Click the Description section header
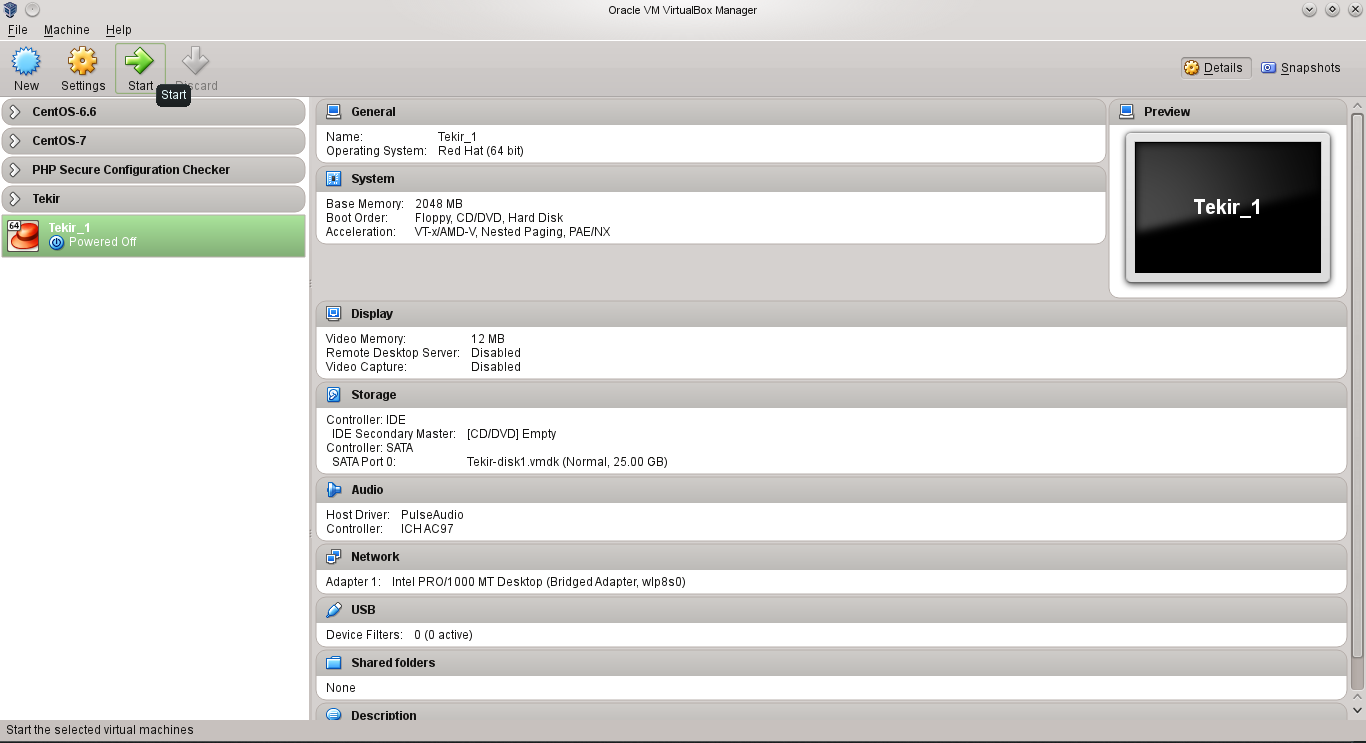1366x743 pixels. 832,713
